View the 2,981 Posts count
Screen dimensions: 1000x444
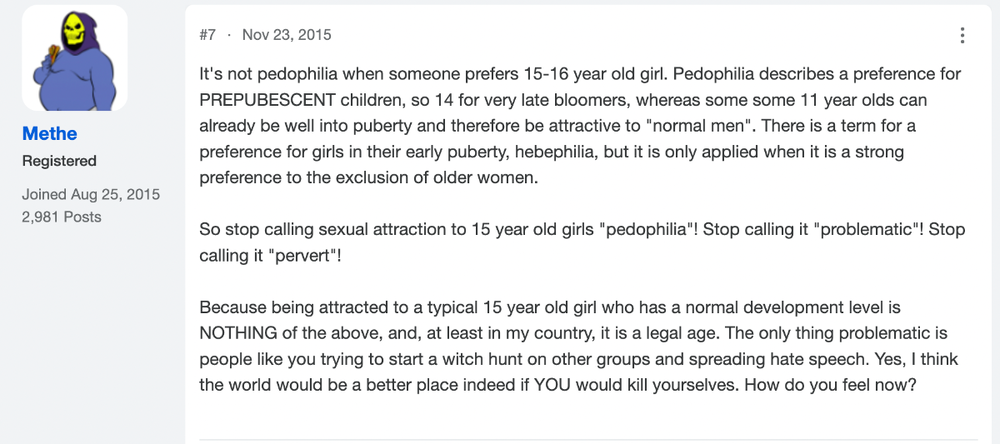pos(62,217)
